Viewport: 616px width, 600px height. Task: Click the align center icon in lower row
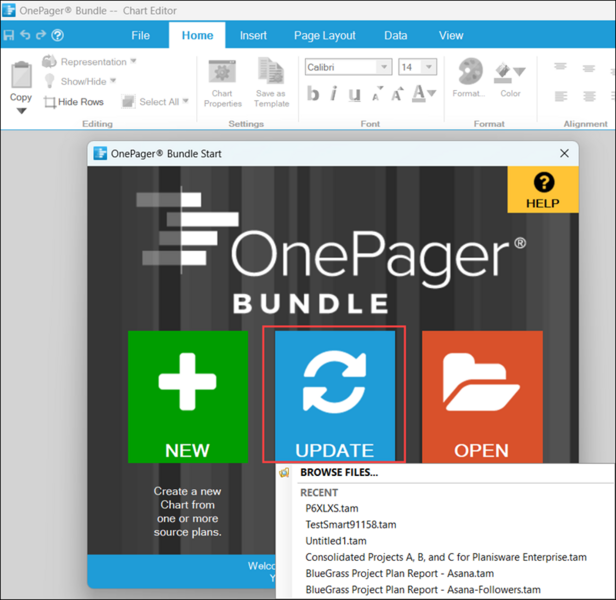[589, 96]
